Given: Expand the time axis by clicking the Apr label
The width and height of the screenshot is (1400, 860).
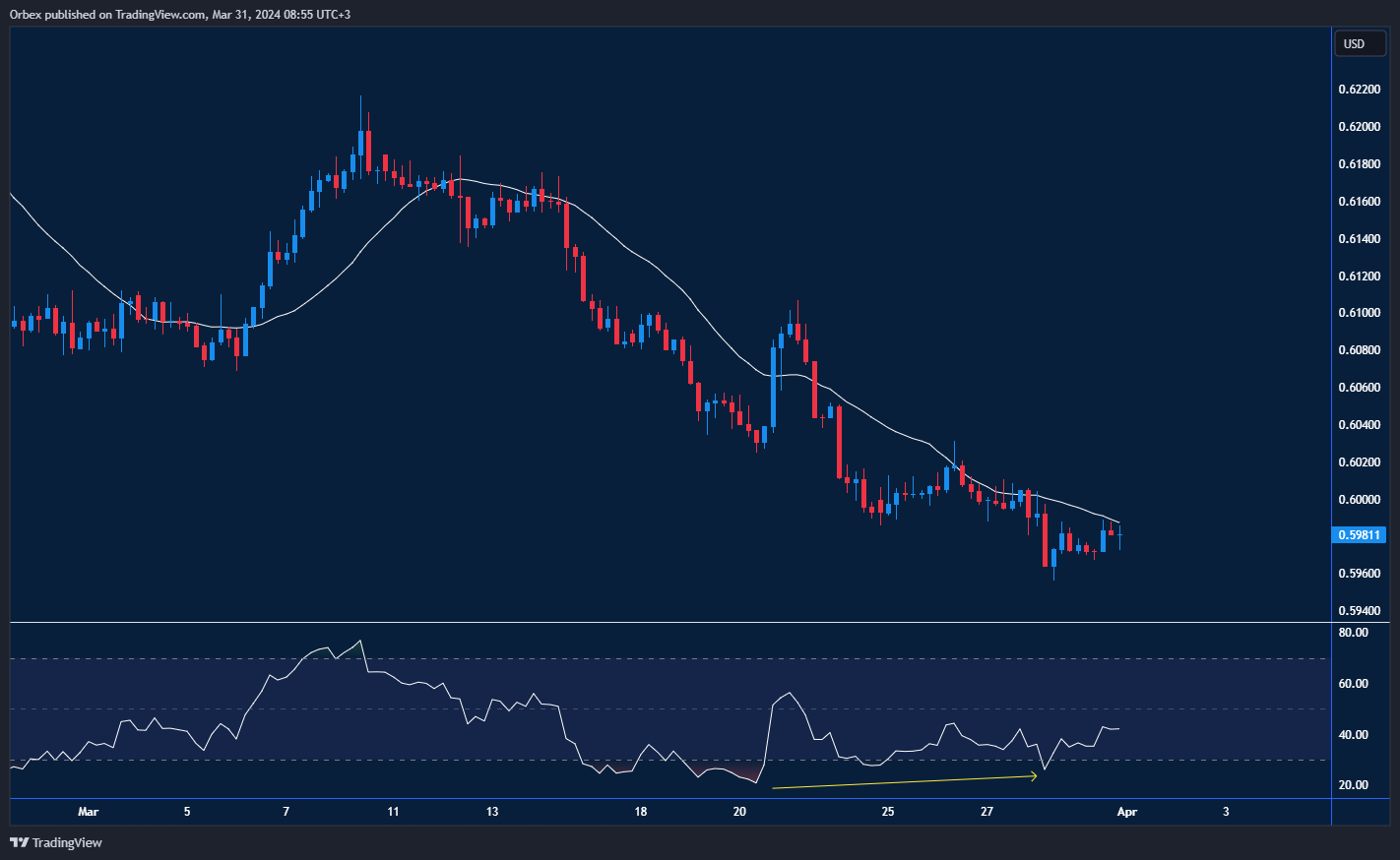Looking at the screenshot, I should [1127, 812].
